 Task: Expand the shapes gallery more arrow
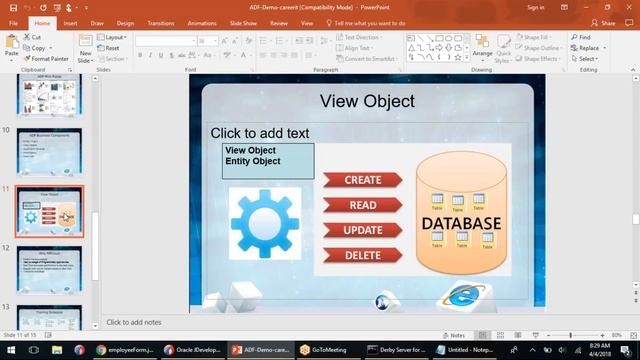pos(467,58)
